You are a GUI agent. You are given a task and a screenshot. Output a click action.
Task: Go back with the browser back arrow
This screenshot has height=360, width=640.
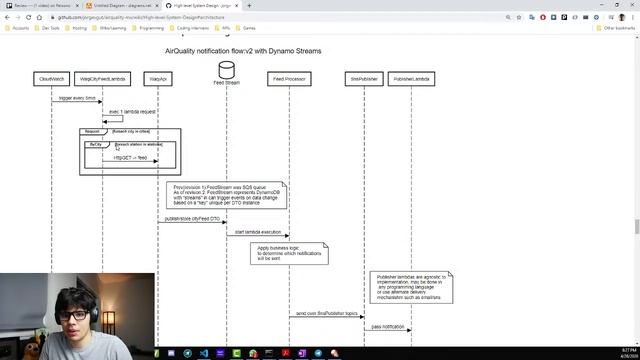point(7,18)
